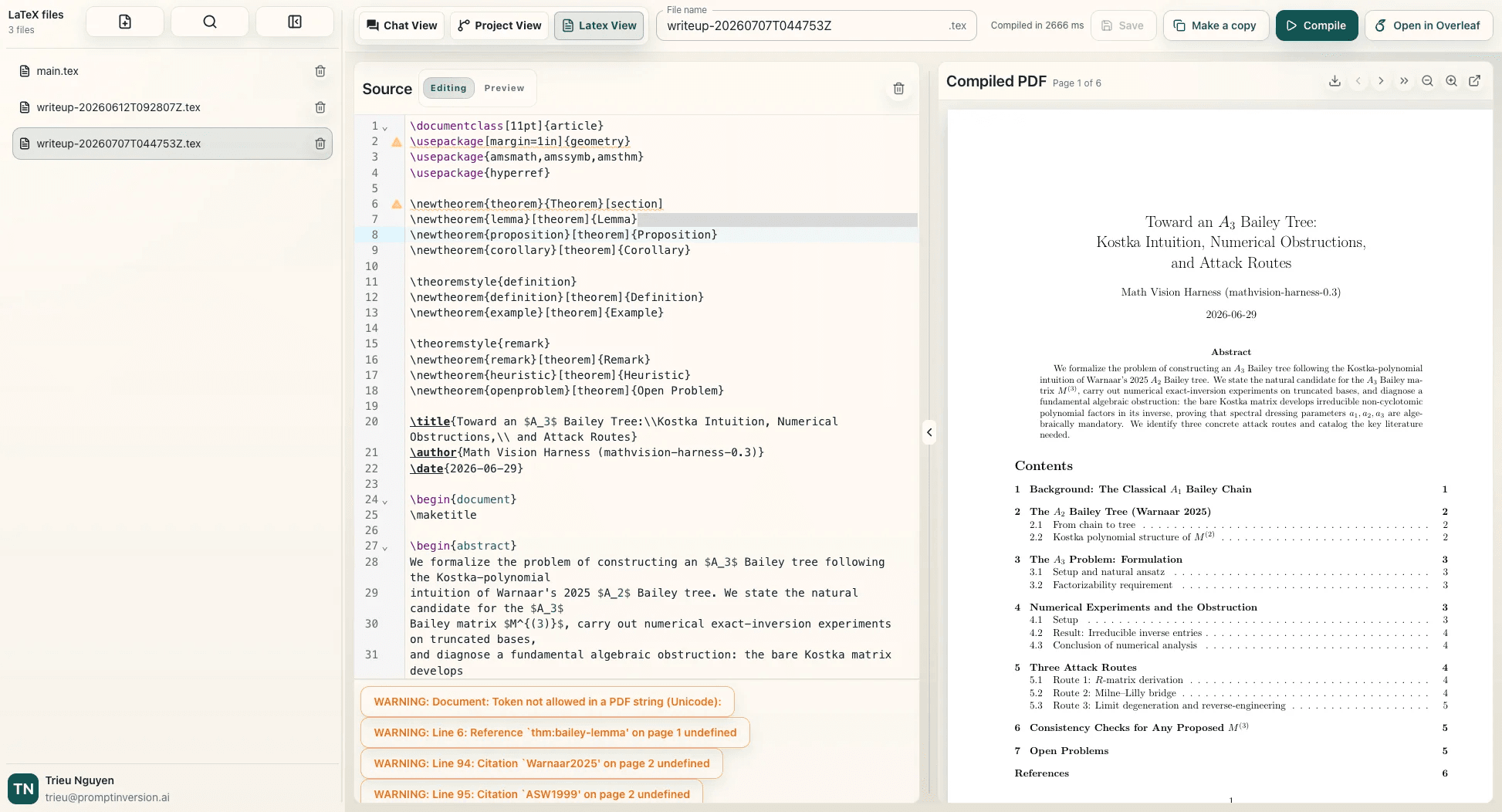
Task: Fold code at line 27 arrow
Action: [385, 547]
